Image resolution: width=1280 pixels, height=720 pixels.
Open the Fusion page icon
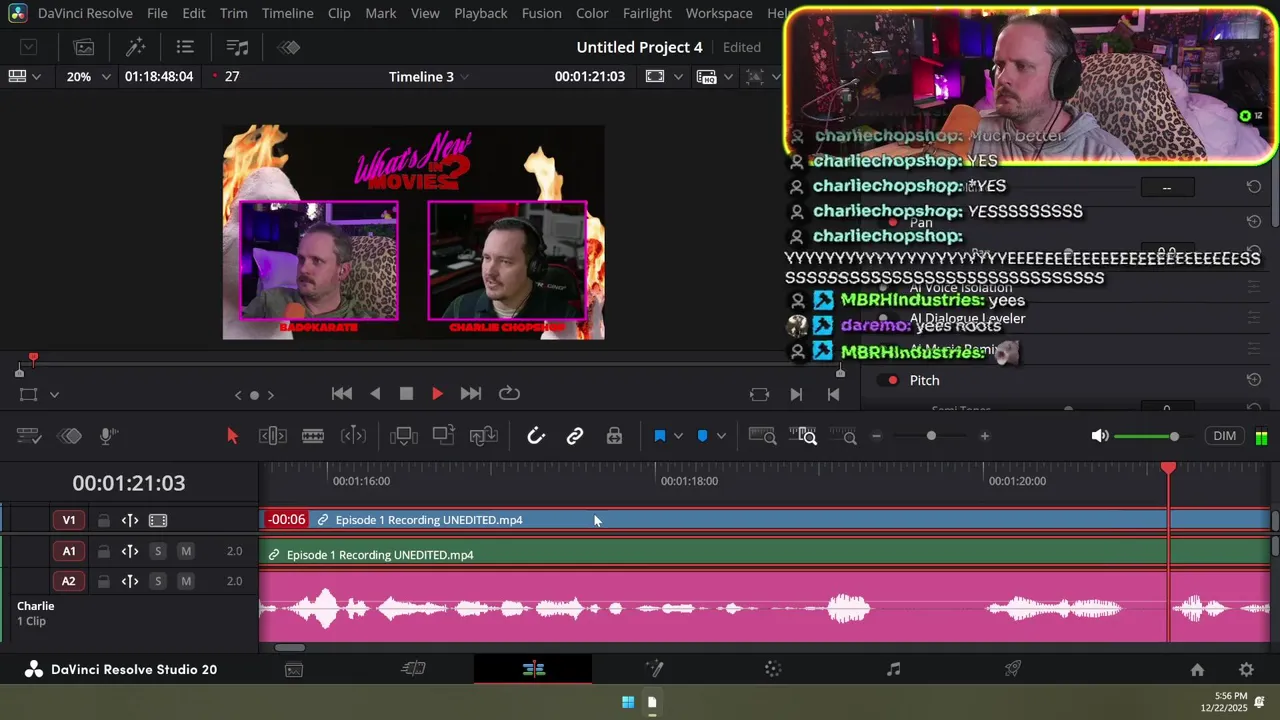tap(654, 669)
